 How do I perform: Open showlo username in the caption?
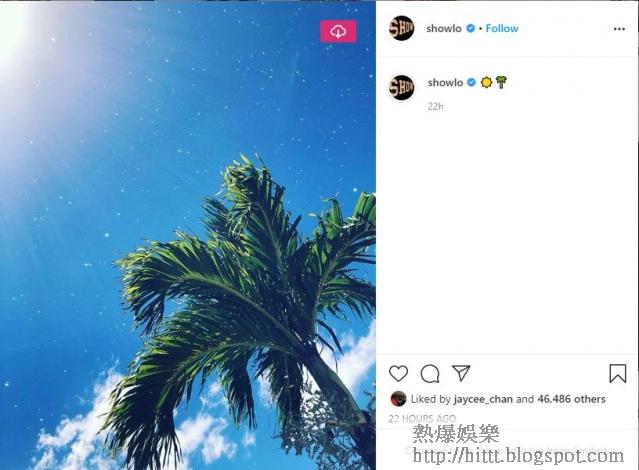(445, 83)
